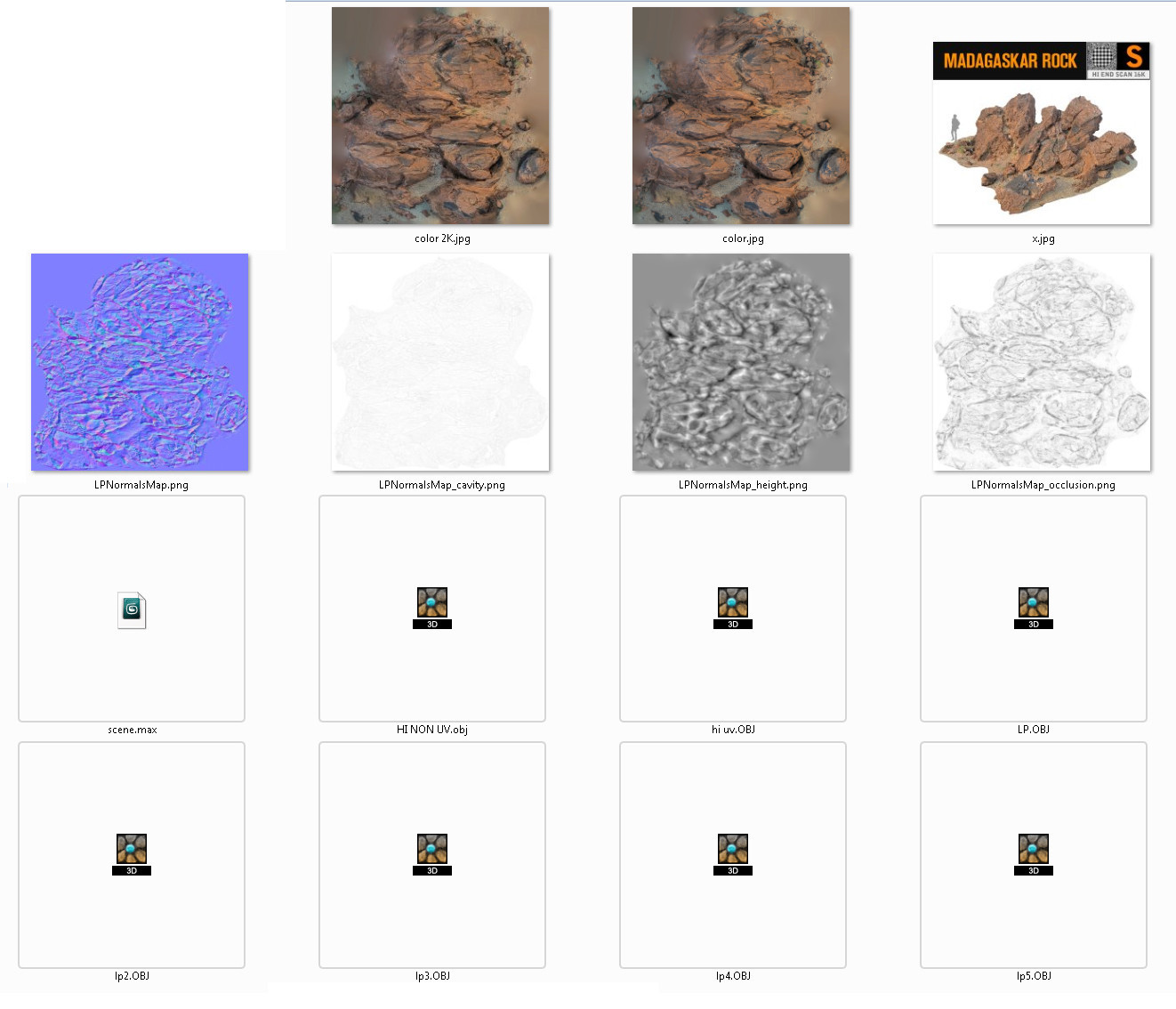Click the file name "lp2.OBJ"
The width and height of the screenshot is (1176, 1009).
tap(132, 976)
